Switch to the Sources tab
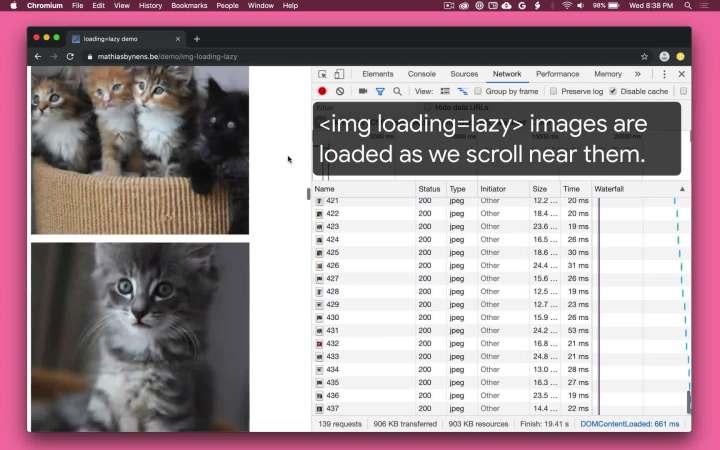This screenshot has height=450, width=720. pos(464,74)
